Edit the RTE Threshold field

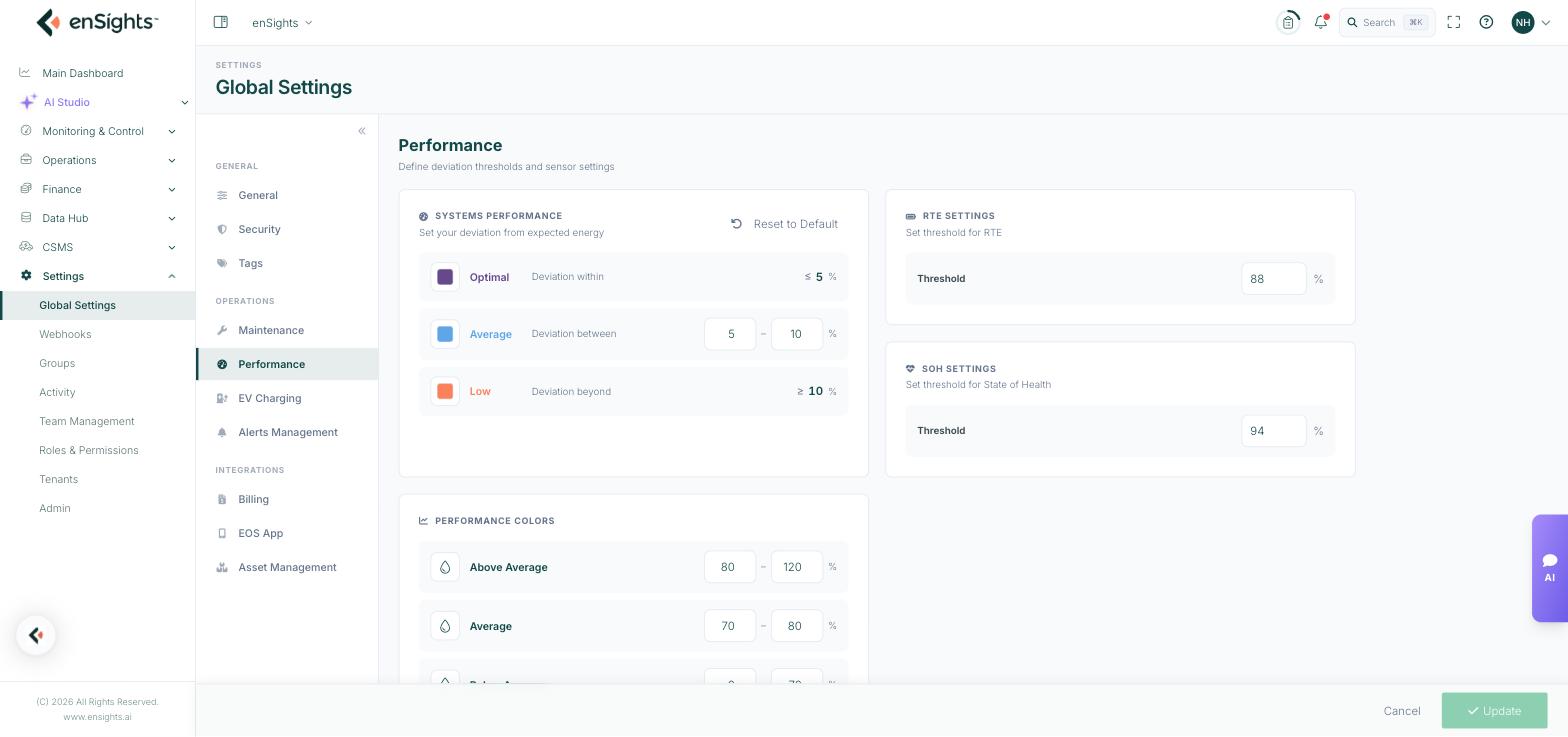coord(1274,279)
